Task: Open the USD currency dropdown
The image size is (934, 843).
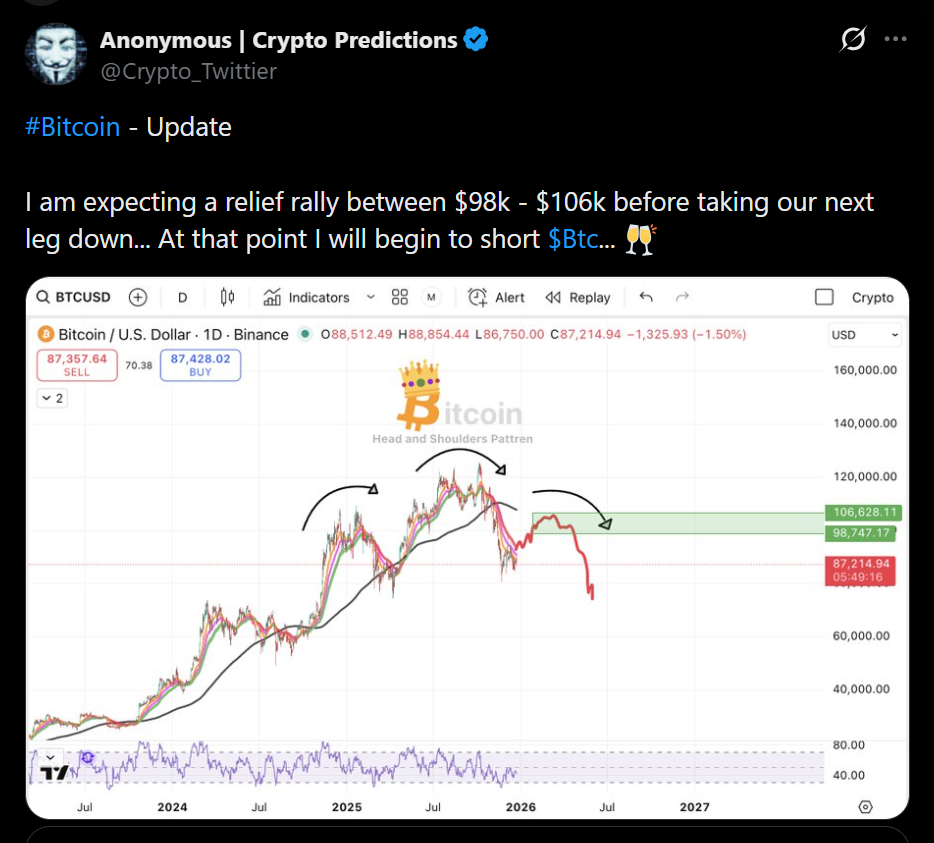Action: coord(865,335)
